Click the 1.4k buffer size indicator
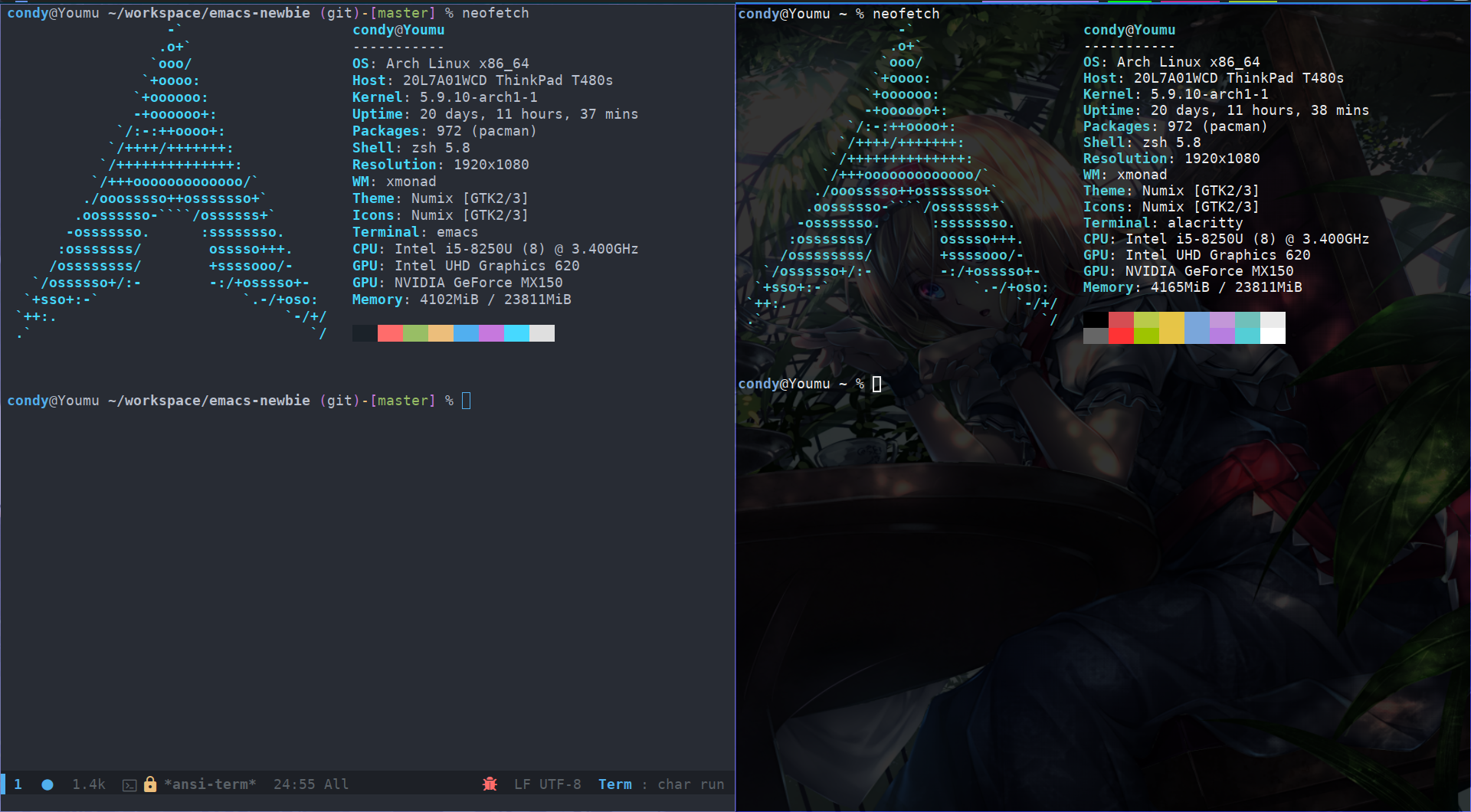The width and height of the screenshot is (1471, 812). point(89,784)
